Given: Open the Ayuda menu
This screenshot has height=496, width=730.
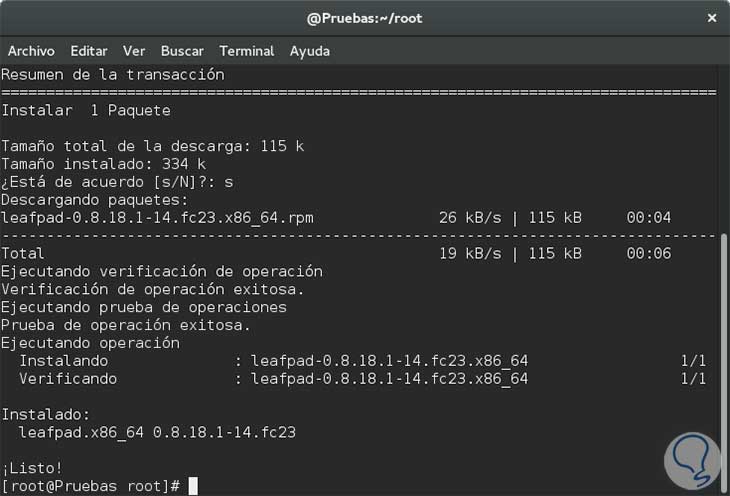Looking at the screenshot, I should (x=310, y=51).
